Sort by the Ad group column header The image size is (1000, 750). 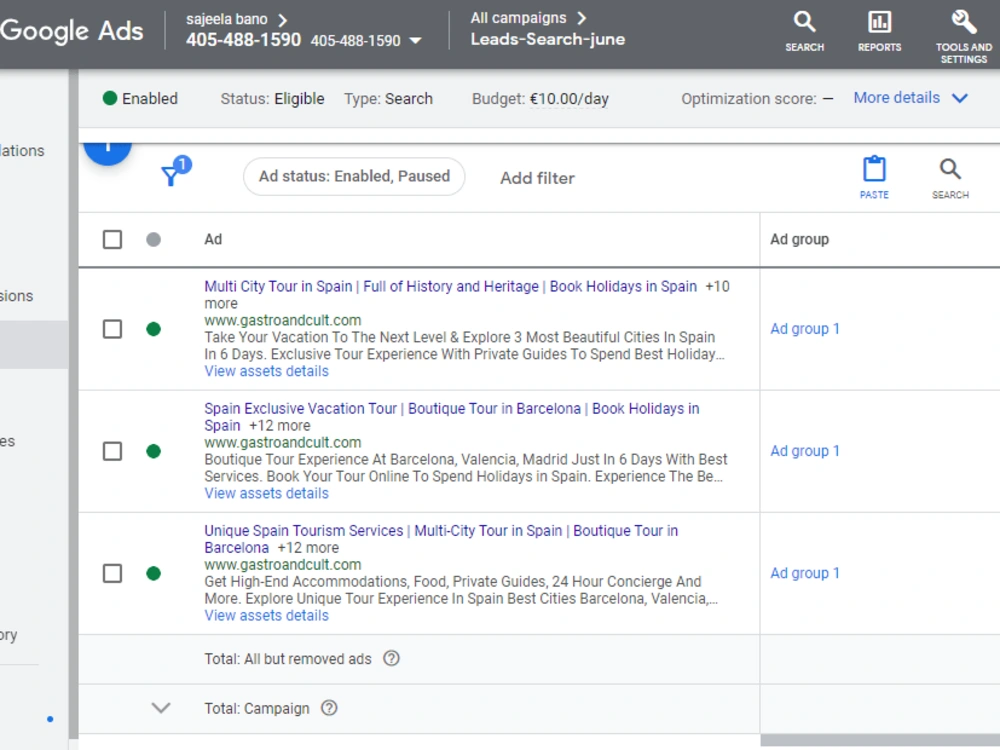pyautogui.click(x=799, y=239)
